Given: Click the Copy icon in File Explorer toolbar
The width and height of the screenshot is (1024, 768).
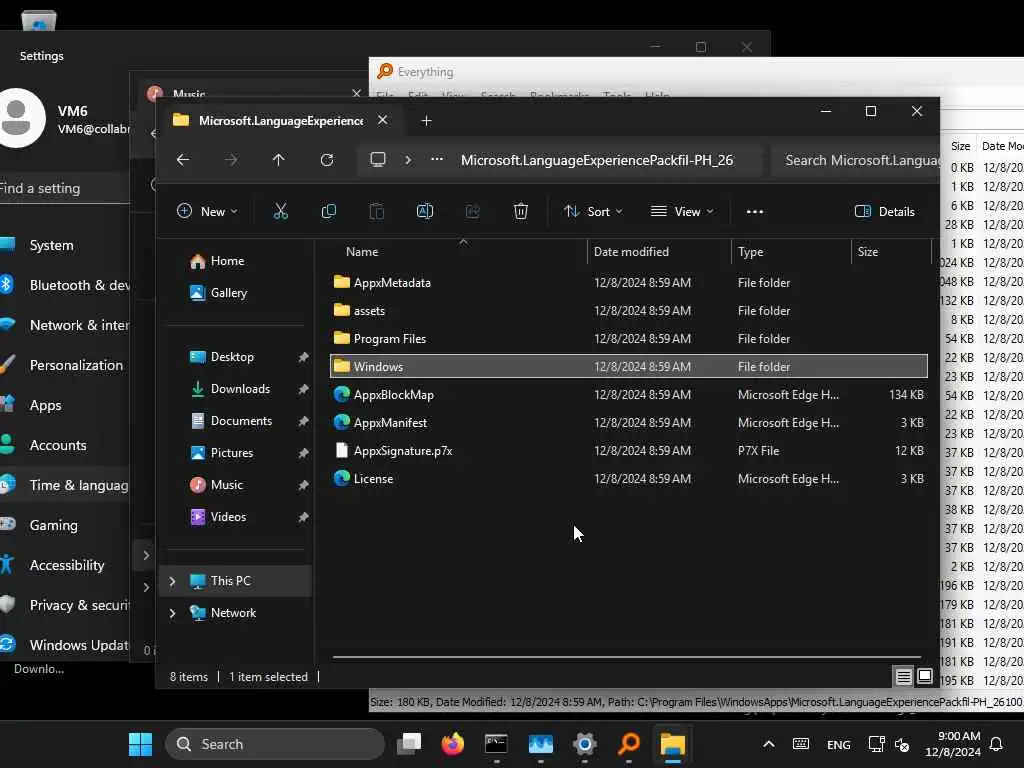Looking at the screenshot, I should click(328, 211).
